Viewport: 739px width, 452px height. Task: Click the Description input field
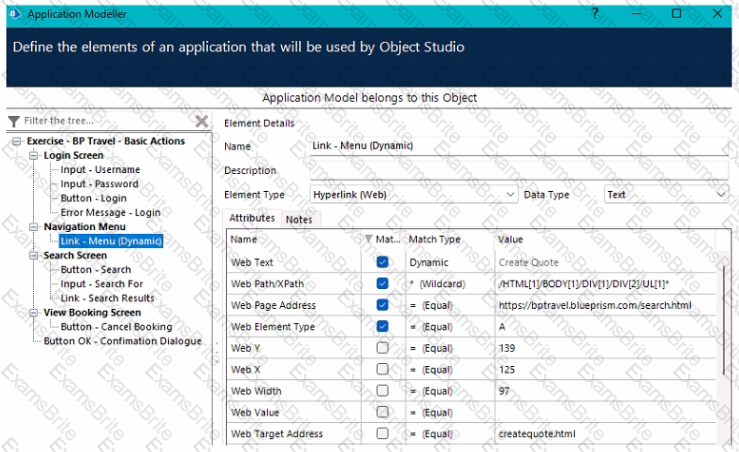[518, 171]
